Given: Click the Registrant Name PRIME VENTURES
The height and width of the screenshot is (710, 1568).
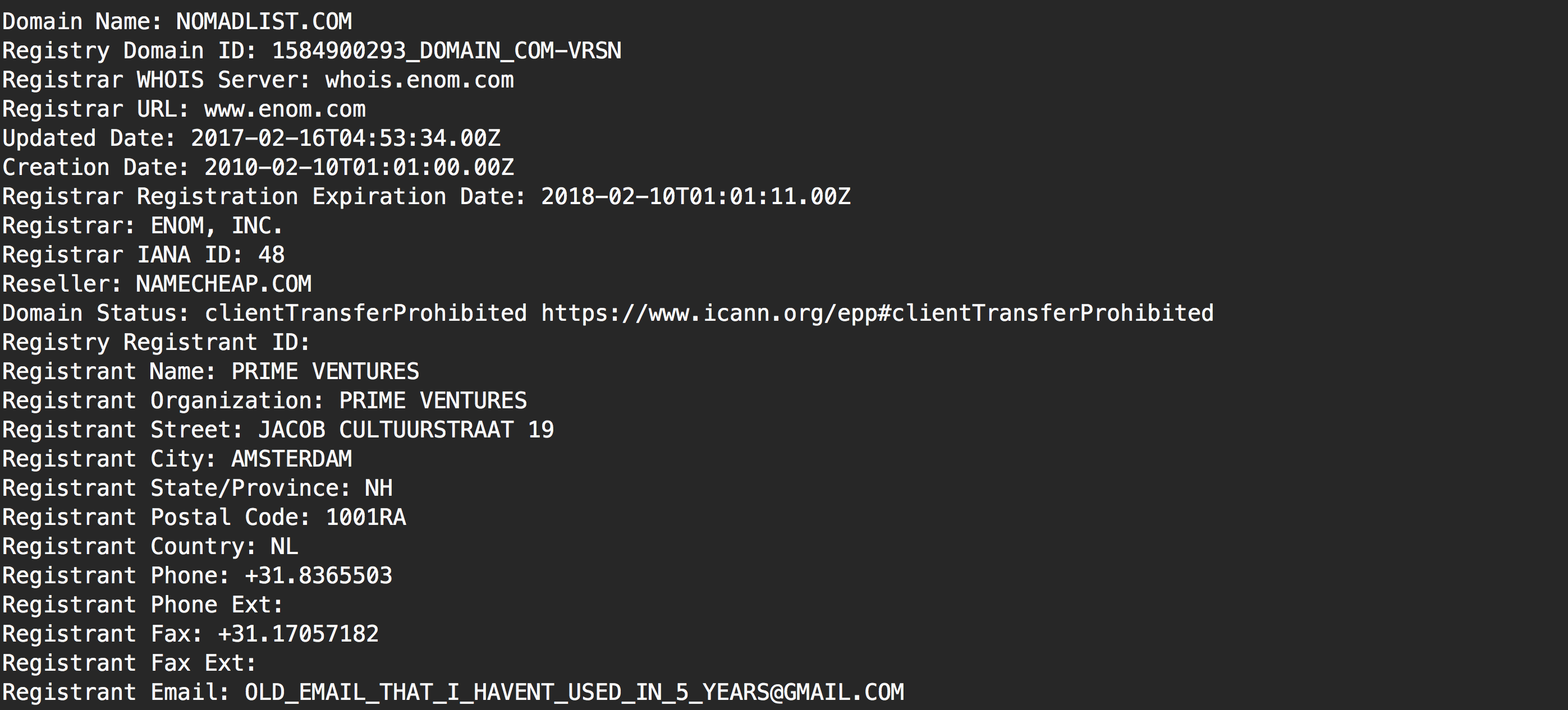Looking at the screenshot, I should [325, 372].
